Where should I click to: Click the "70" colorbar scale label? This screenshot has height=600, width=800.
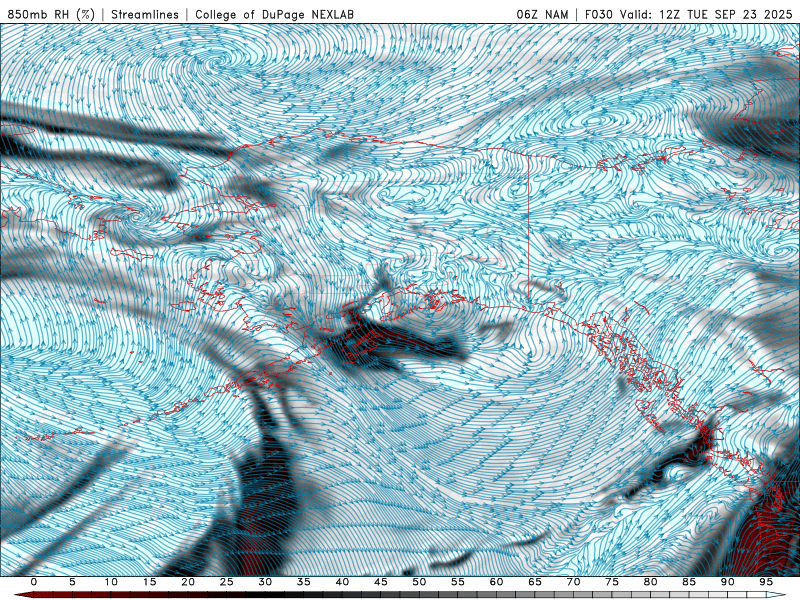pos(573,582)
